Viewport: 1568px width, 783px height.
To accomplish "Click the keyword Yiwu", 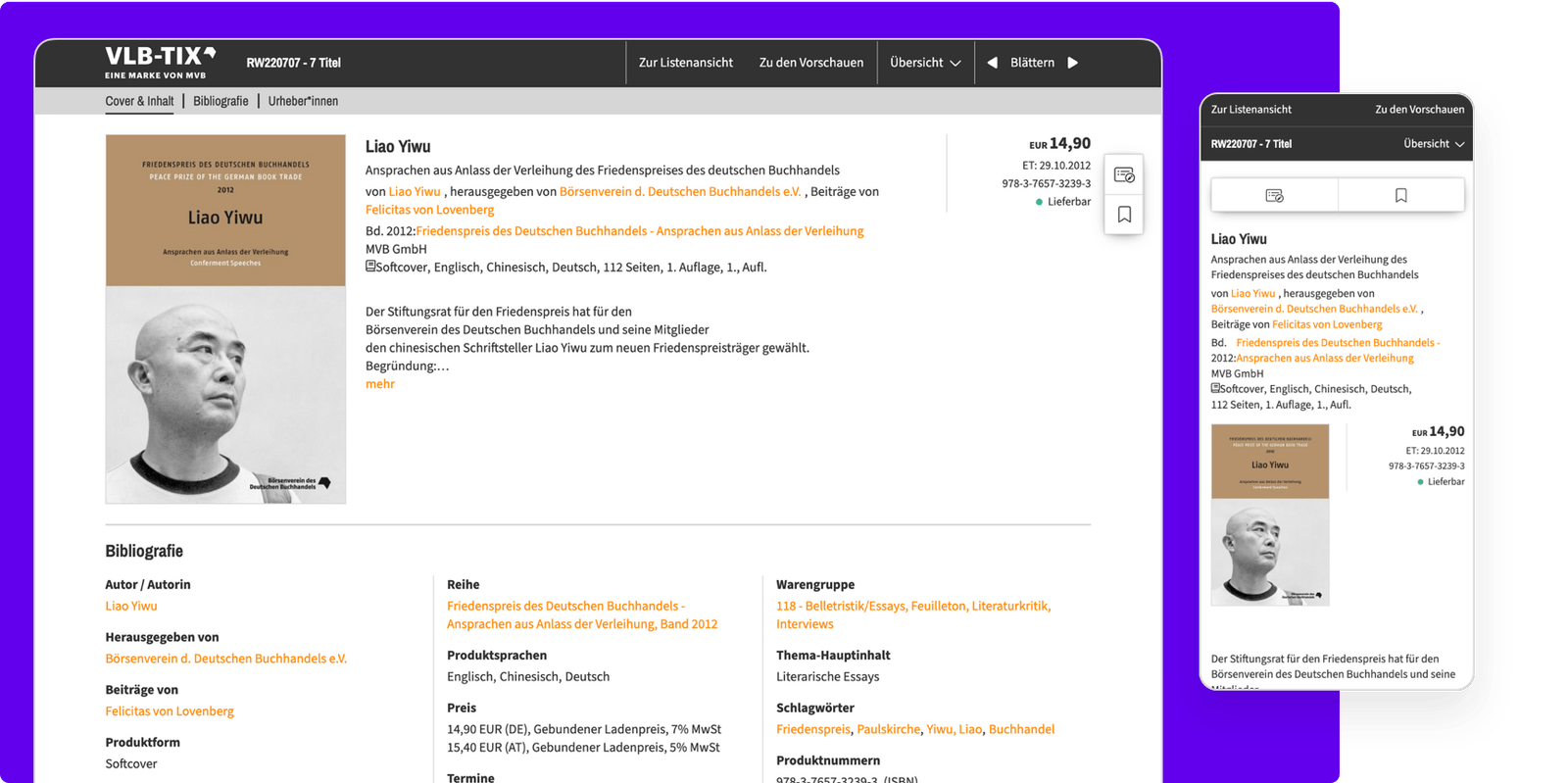I will 940,729.
